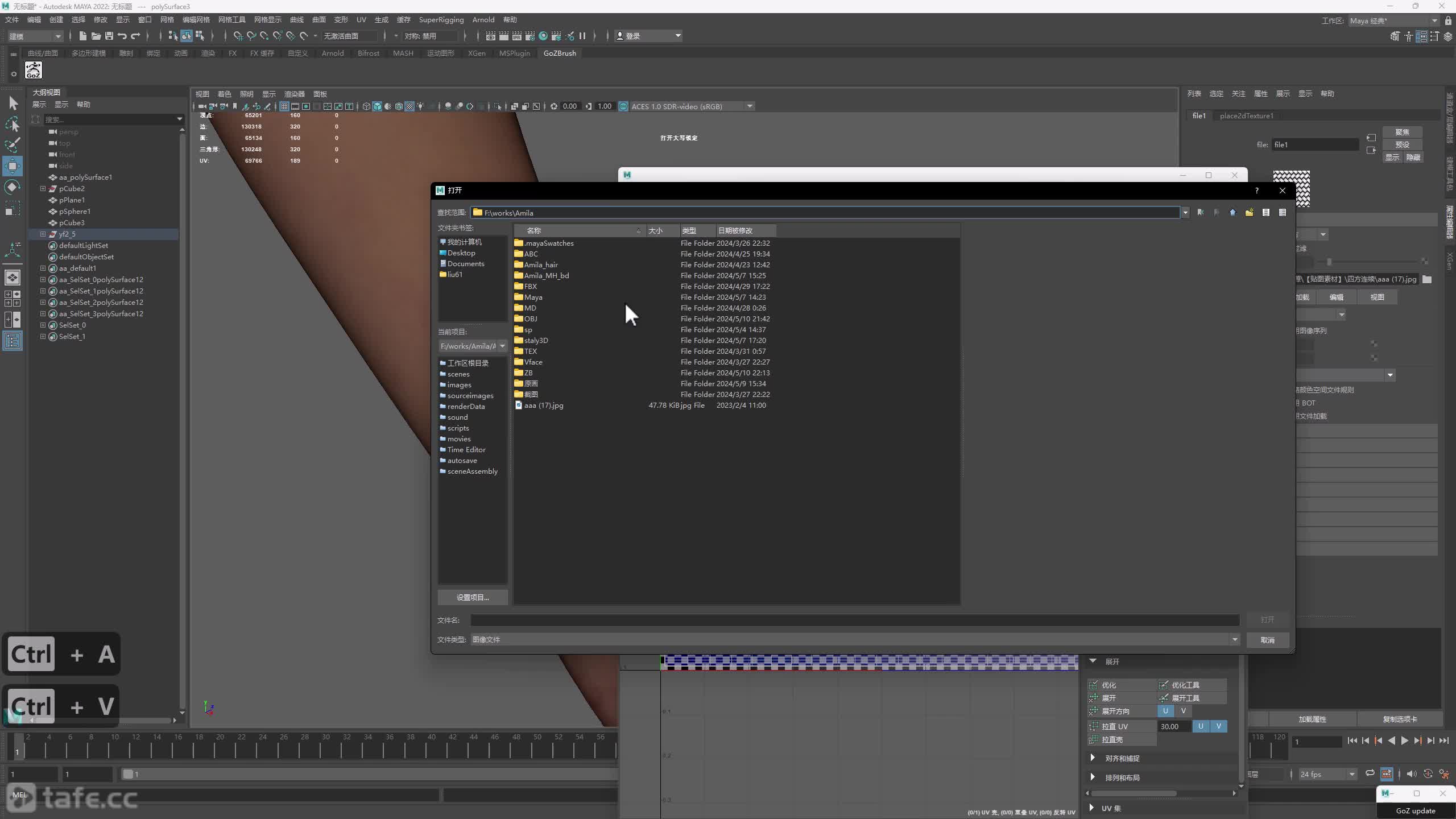
Task: Select the Amila_MH_bd folder
Action: [546, 275]
